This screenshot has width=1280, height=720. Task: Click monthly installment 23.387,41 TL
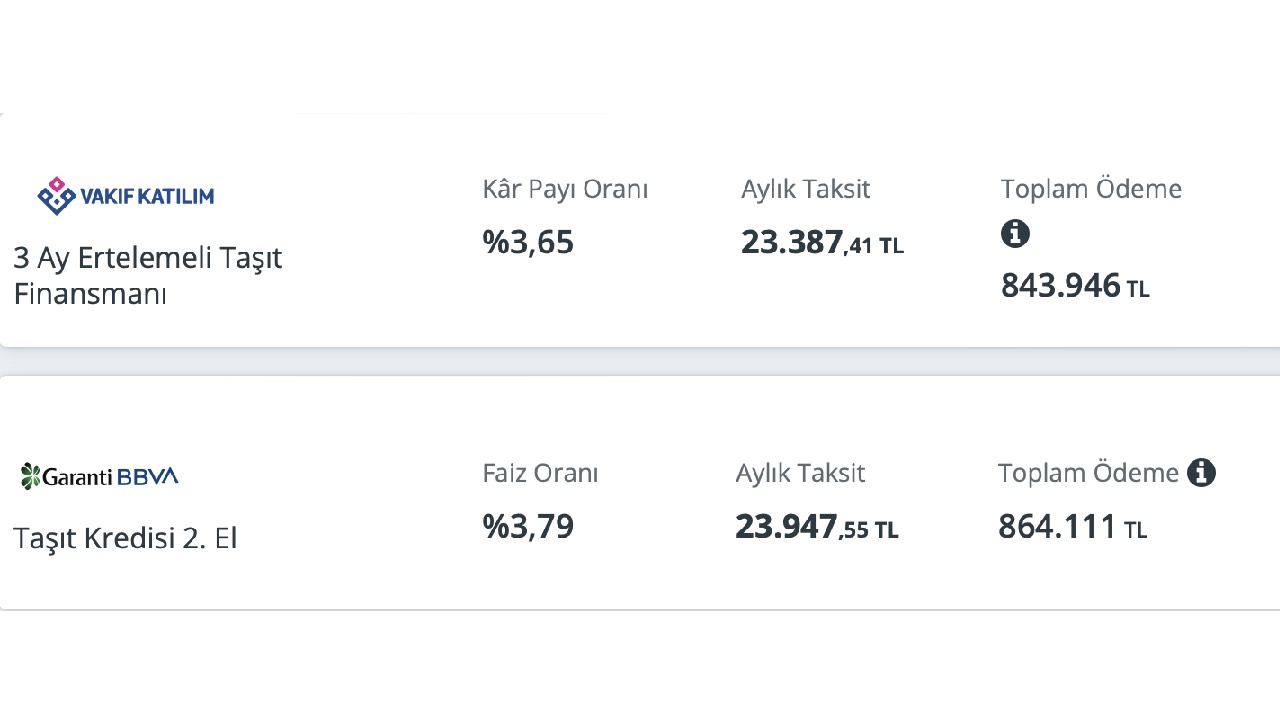[822, 243]
